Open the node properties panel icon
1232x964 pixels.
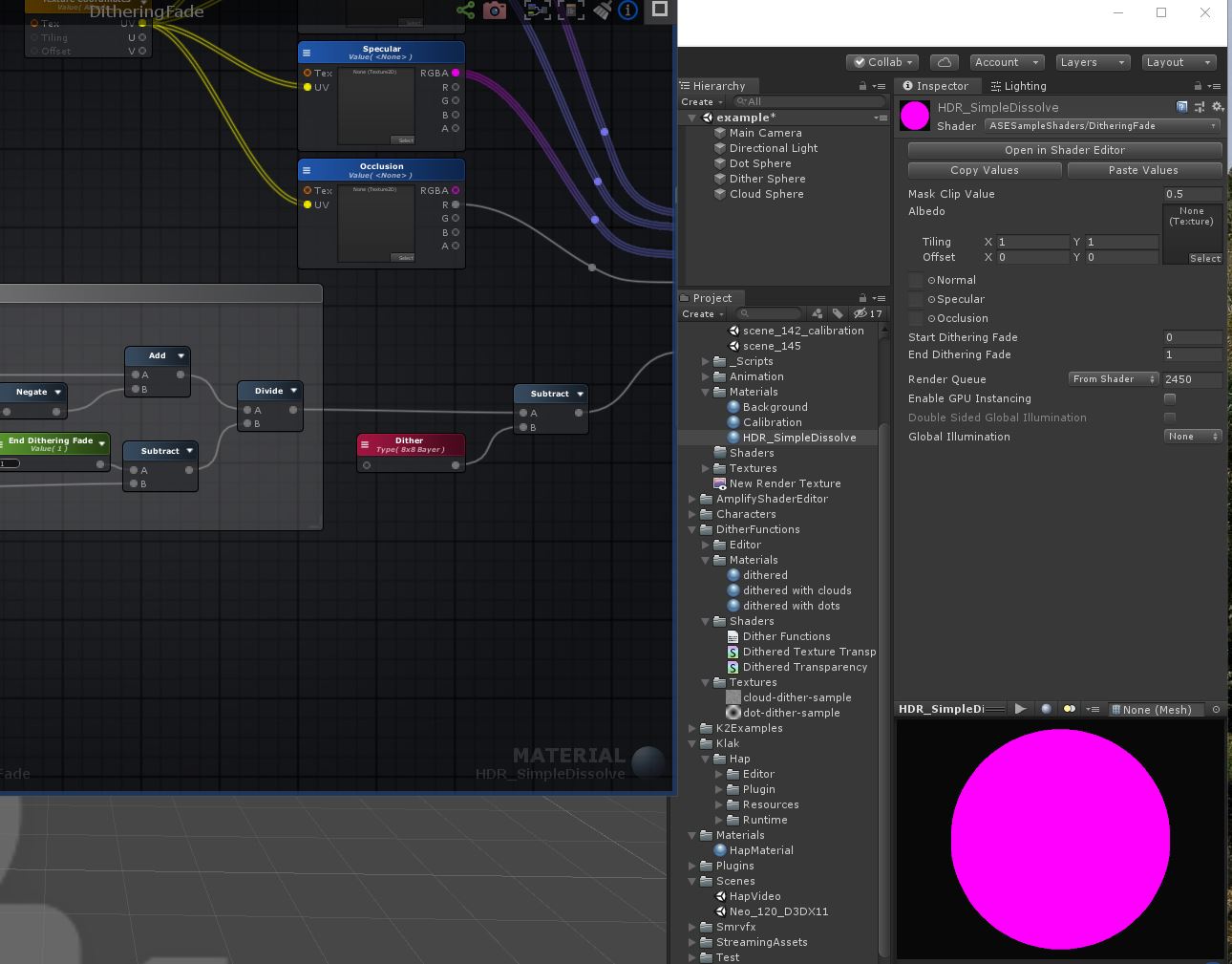click(569, 11)
